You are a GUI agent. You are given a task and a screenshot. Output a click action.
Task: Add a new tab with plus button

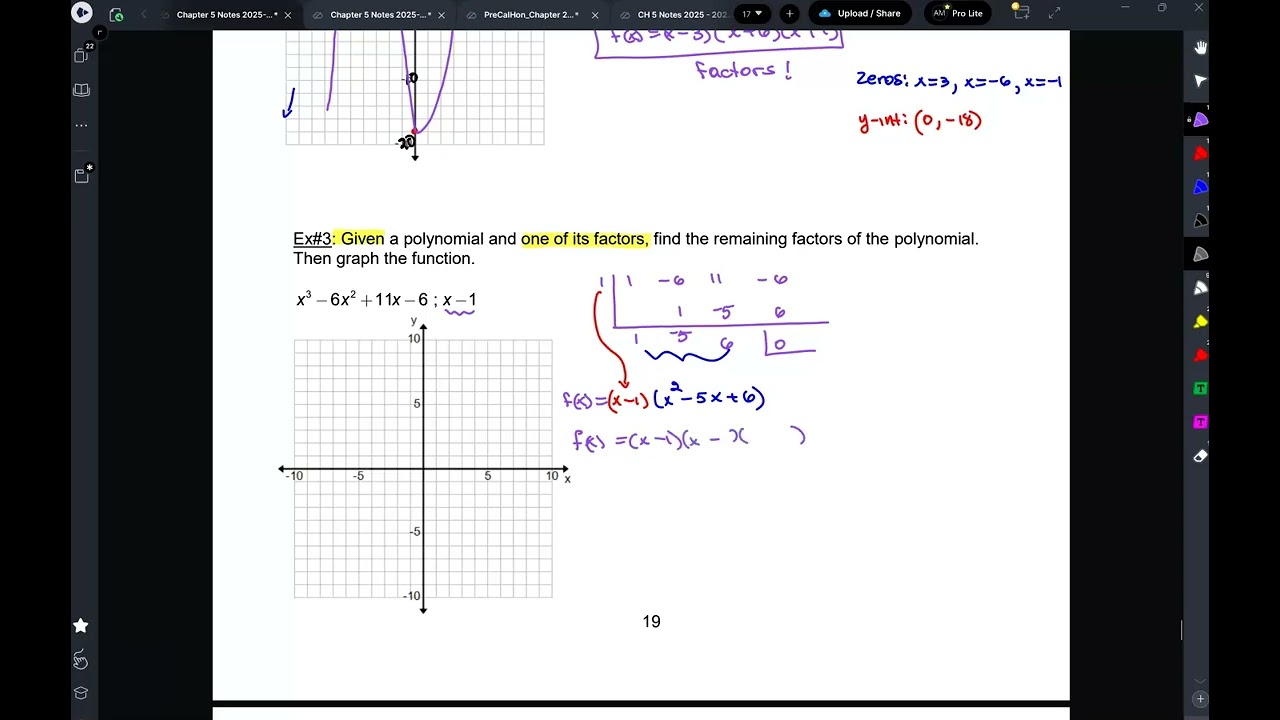790,14
